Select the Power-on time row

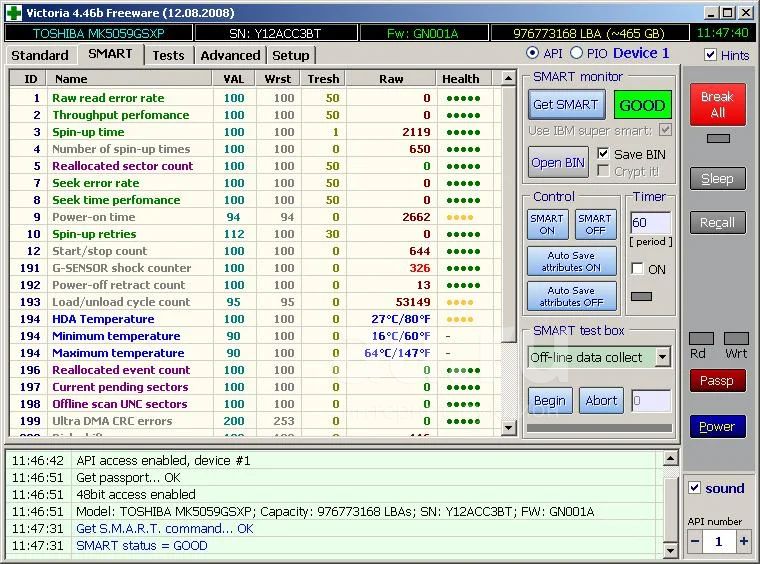pyautogui.click(x=255, y=217)
